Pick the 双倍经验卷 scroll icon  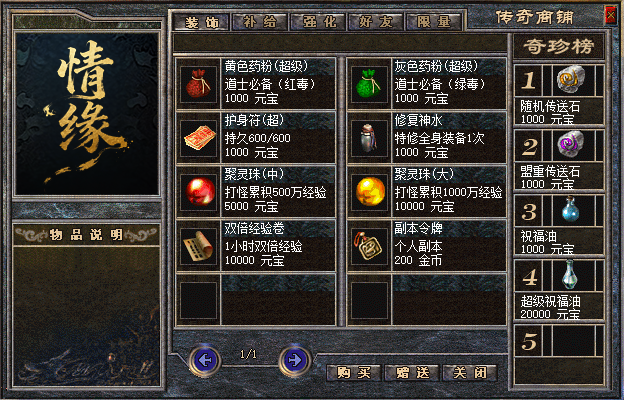click(x=198, y=246)
